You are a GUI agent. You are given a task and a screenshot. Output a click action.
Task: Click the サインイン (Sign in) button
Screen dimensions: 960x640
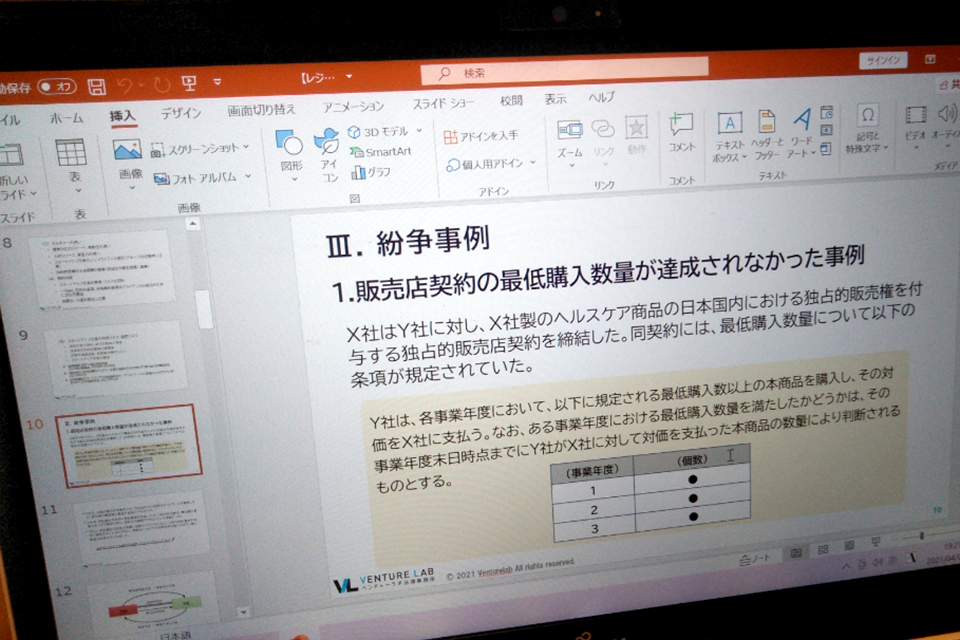[883, 60]
